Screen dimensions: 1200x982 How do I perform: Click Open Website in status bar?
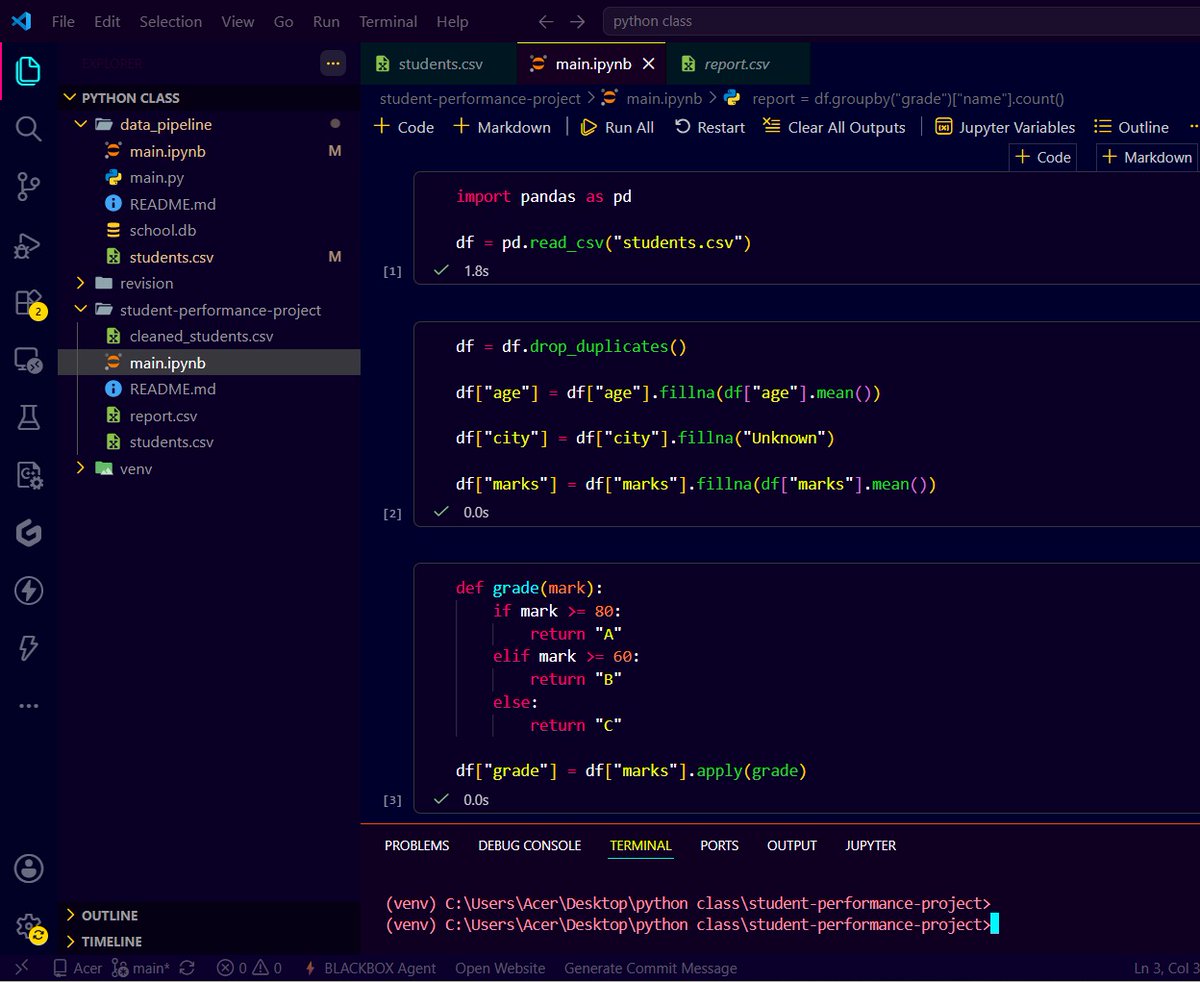(x=500, y=968)
